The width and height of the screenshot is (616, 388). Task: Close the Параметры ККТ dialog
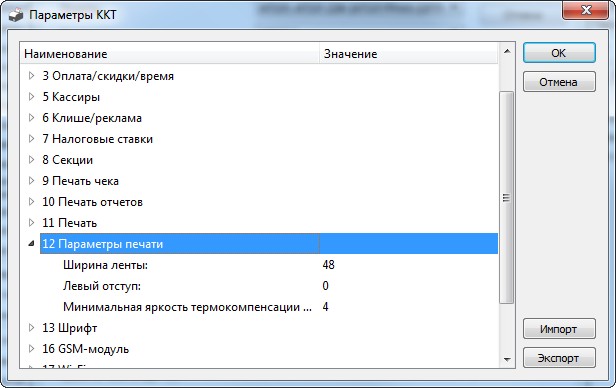(585, 10)
